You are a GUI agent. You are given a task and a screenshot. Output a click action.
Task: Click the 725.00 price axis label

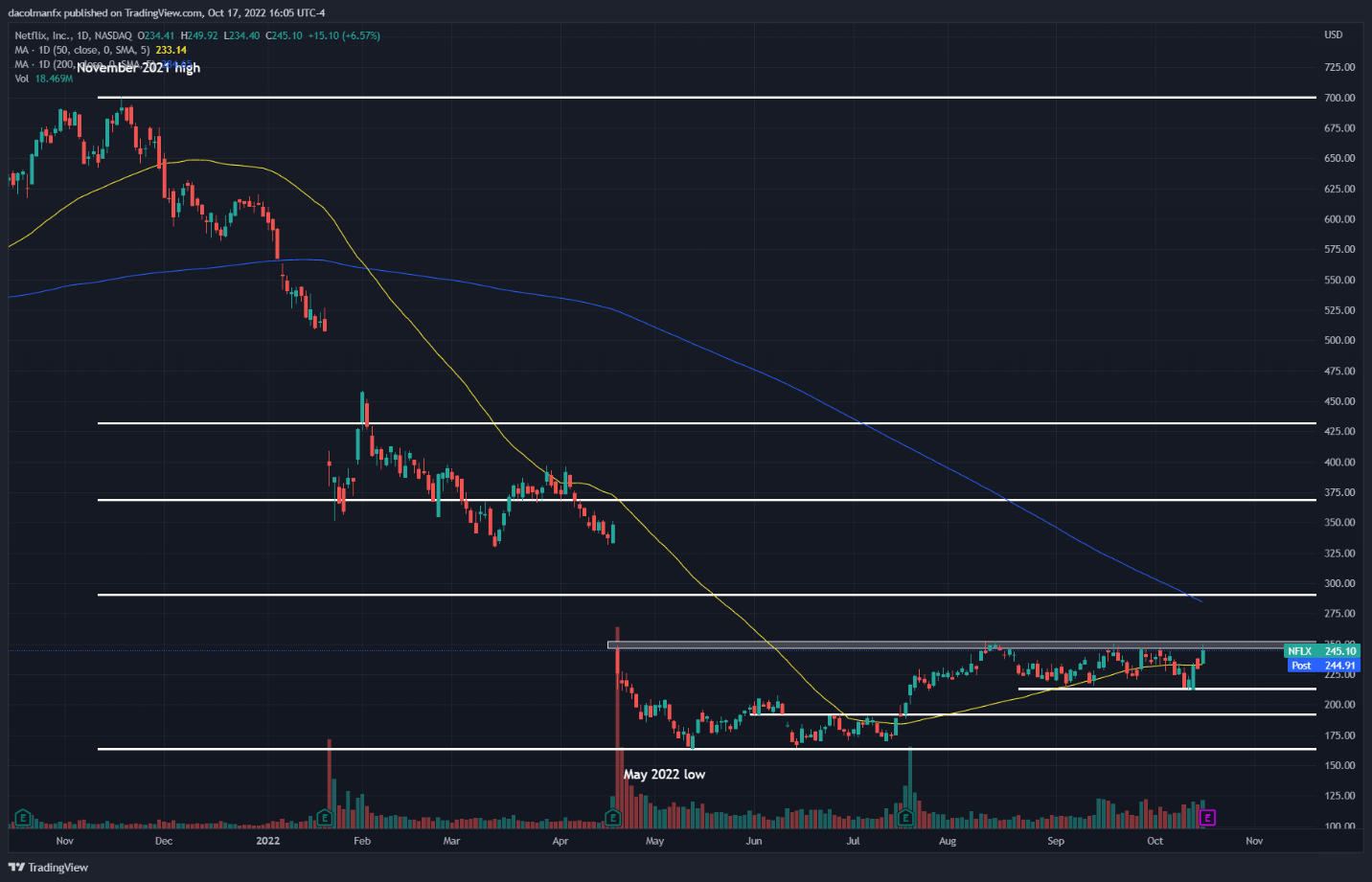tap(1339, 67)
